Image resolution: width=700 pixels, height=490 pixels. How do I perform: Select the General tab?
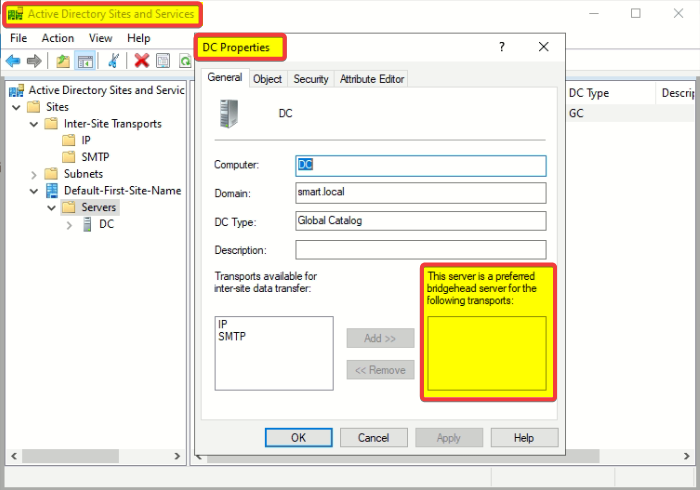click(x=225, y=77)
